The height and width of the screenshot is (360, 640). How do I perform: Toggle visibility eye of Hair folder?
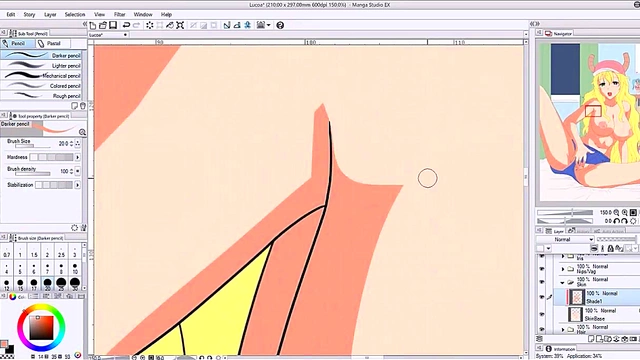[542, 329]
